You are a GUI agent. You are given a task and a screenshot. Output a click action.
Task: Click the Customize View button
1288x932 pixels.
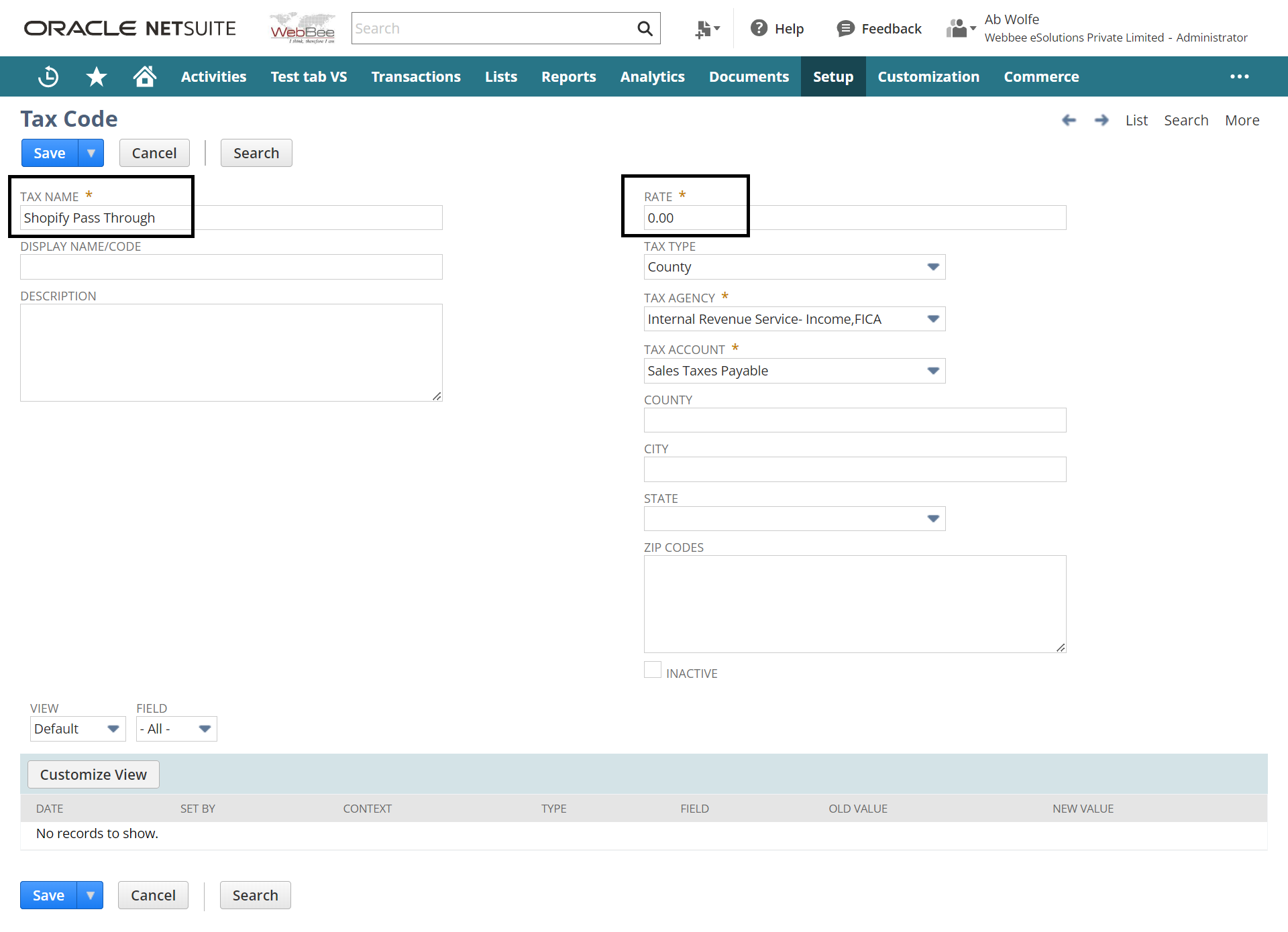point(93,774)
